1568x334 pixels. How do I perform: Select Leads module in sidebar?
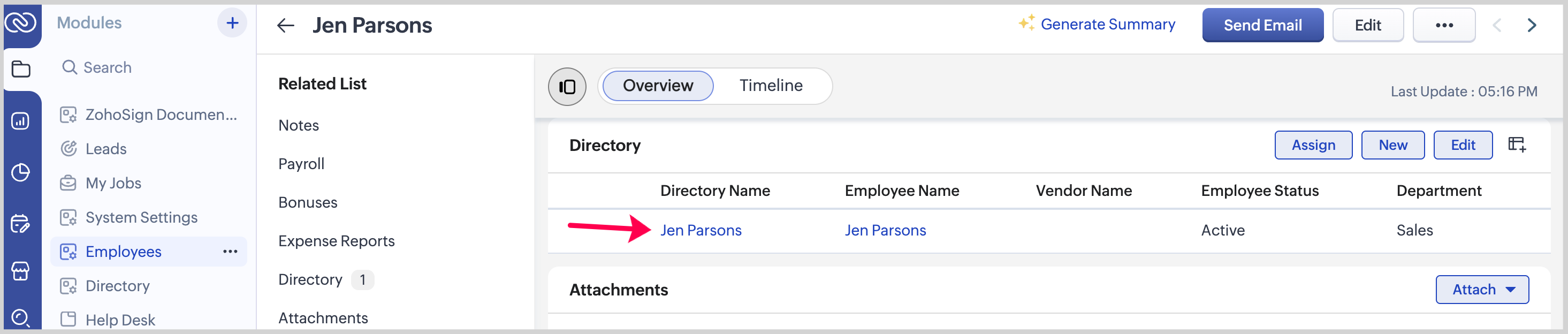(x=106, y=149)
